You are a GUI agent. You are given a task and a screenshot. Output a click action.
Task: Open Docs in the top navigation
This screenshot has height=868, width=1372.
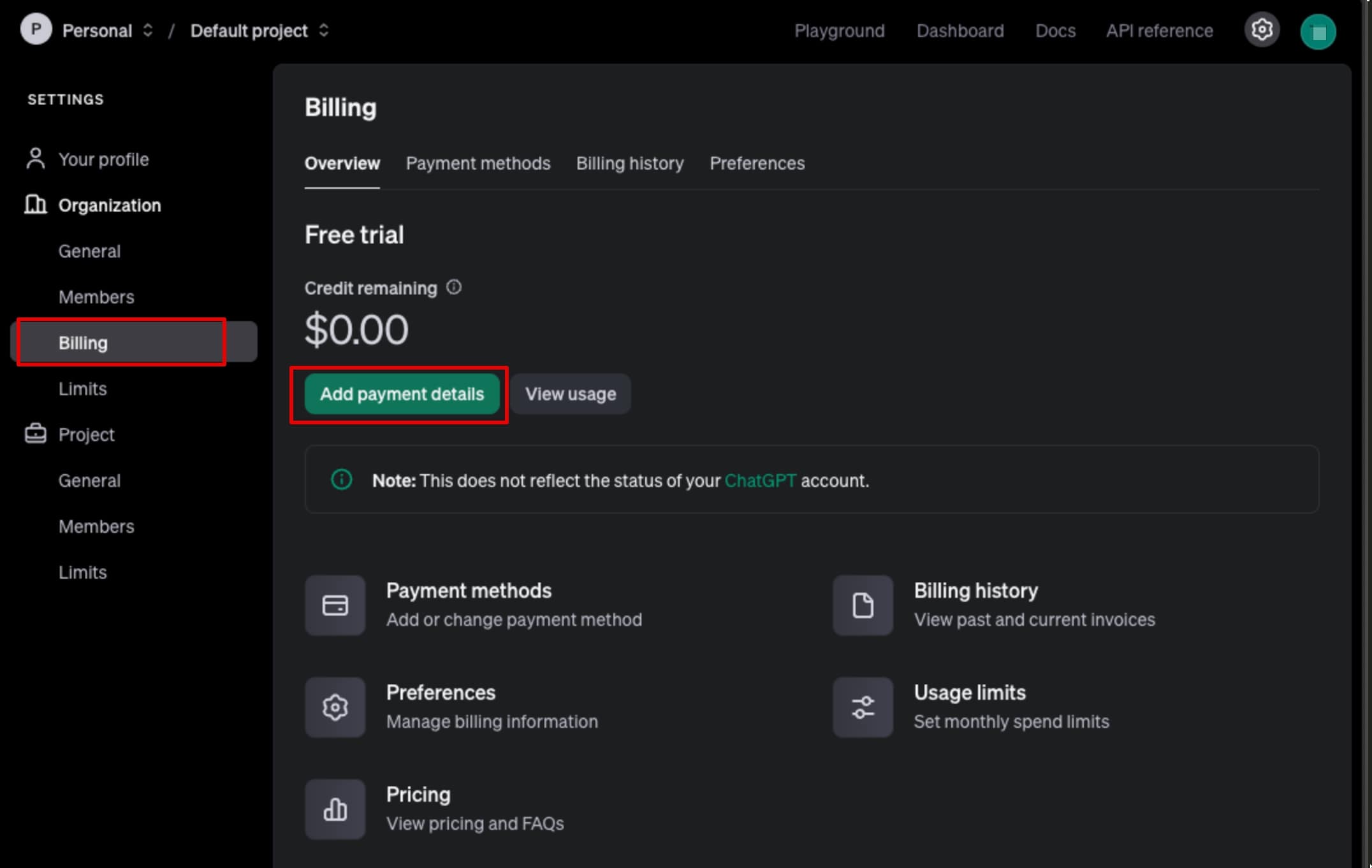point(1055,31)
